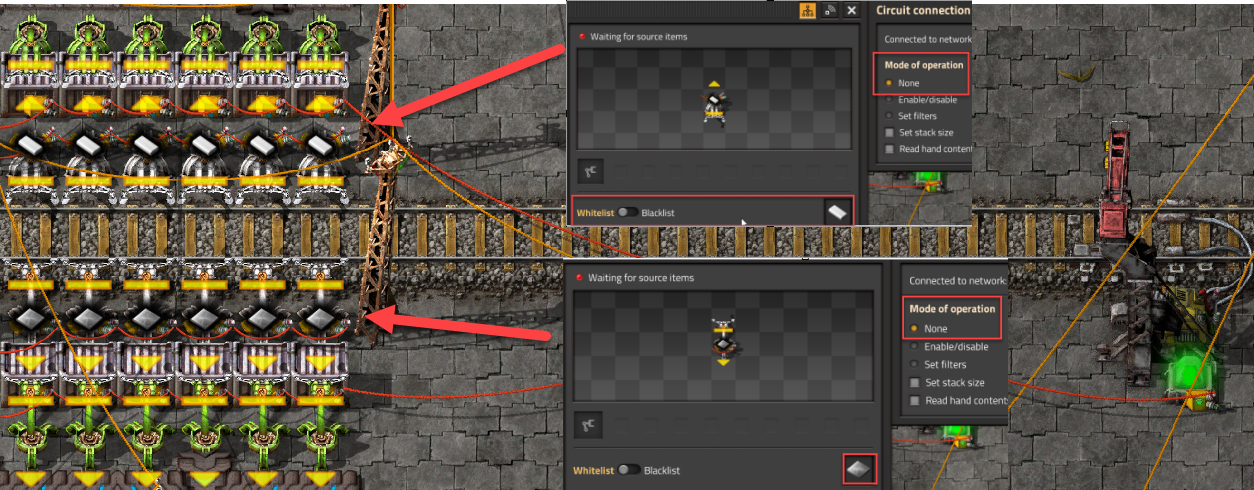
Task: Click the circuit network button in upper panel
Action: (807, 10)
